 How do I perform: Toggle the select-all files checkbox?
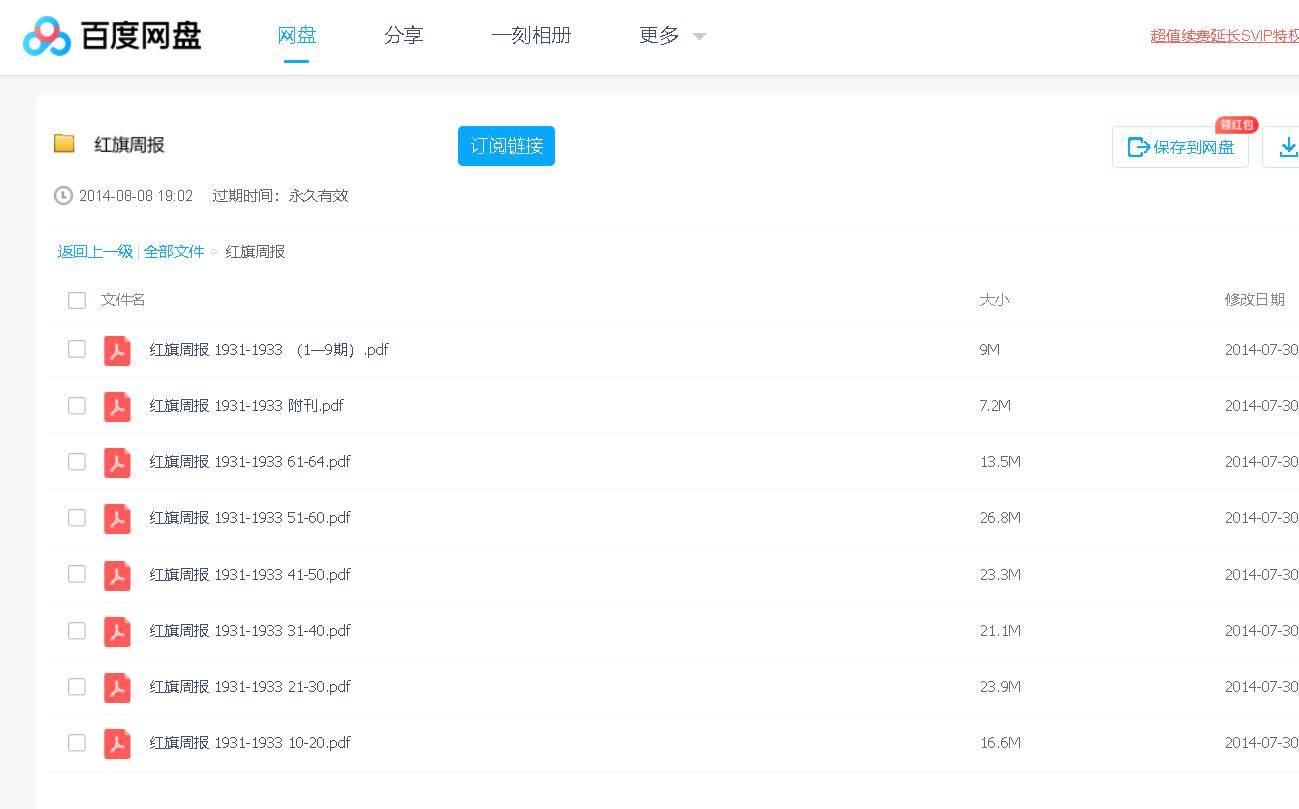pos(77,300)
